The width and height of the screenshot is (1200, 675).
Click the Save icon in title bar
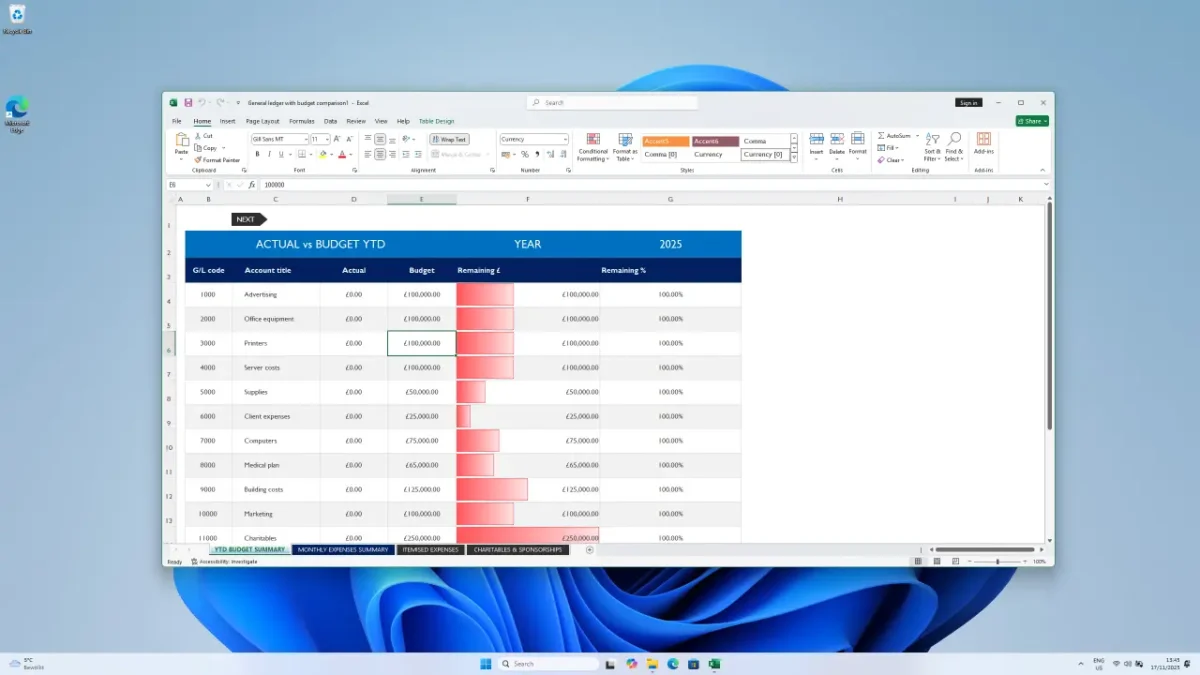coord(187,102)
